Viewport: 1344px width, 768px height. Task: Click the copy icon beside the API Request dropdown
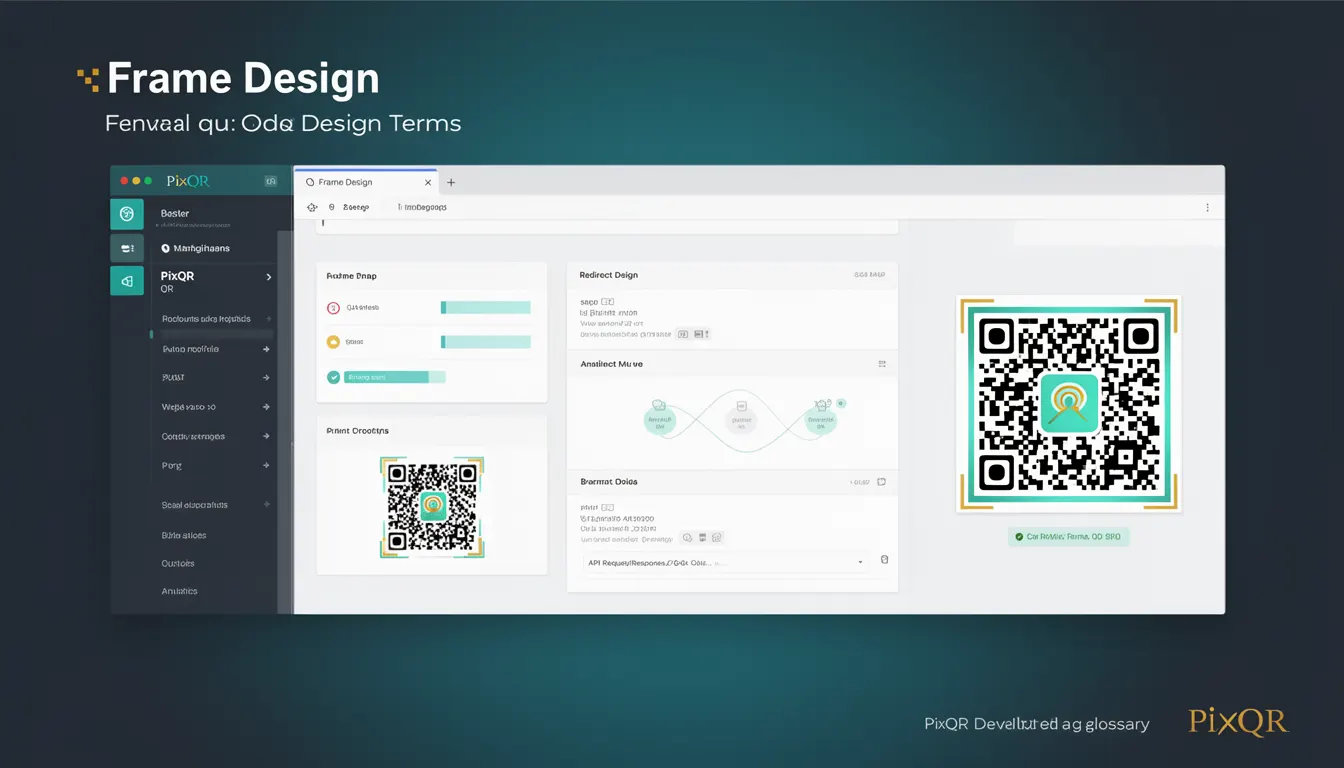coord(884,560)
